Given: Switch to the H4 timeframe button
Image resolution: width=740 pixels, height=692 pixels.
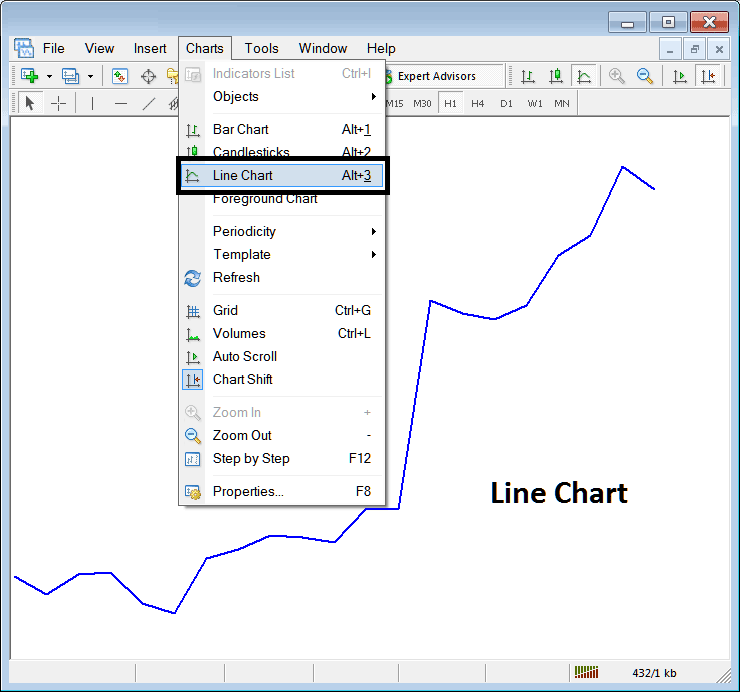Looking at the screenshot, I should point(478,103).
